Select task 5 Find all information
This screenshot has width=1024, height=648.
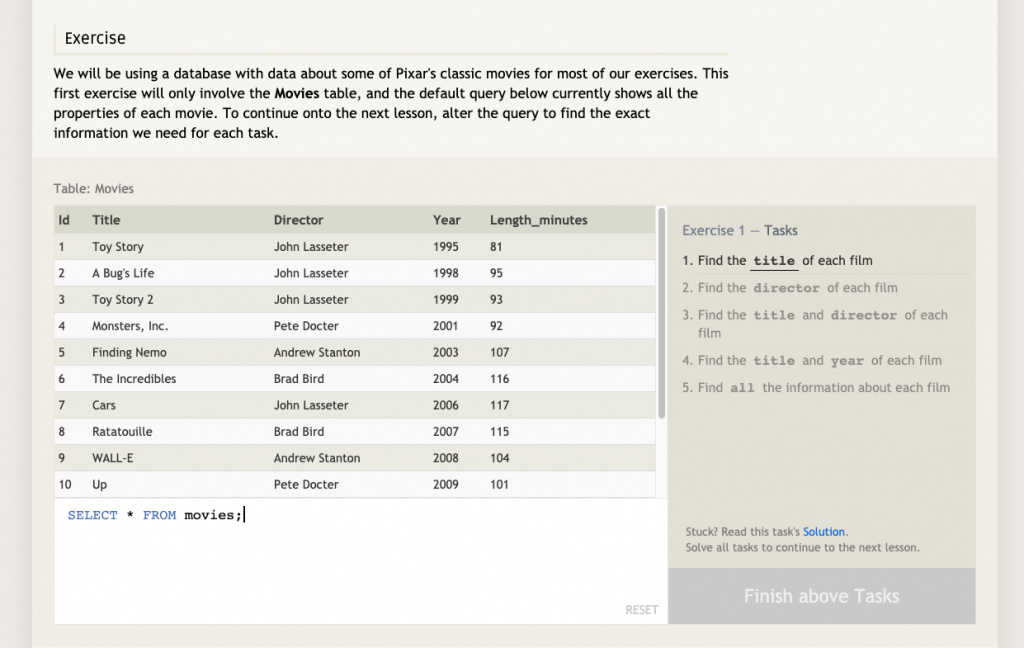click(x=815, y=388)
